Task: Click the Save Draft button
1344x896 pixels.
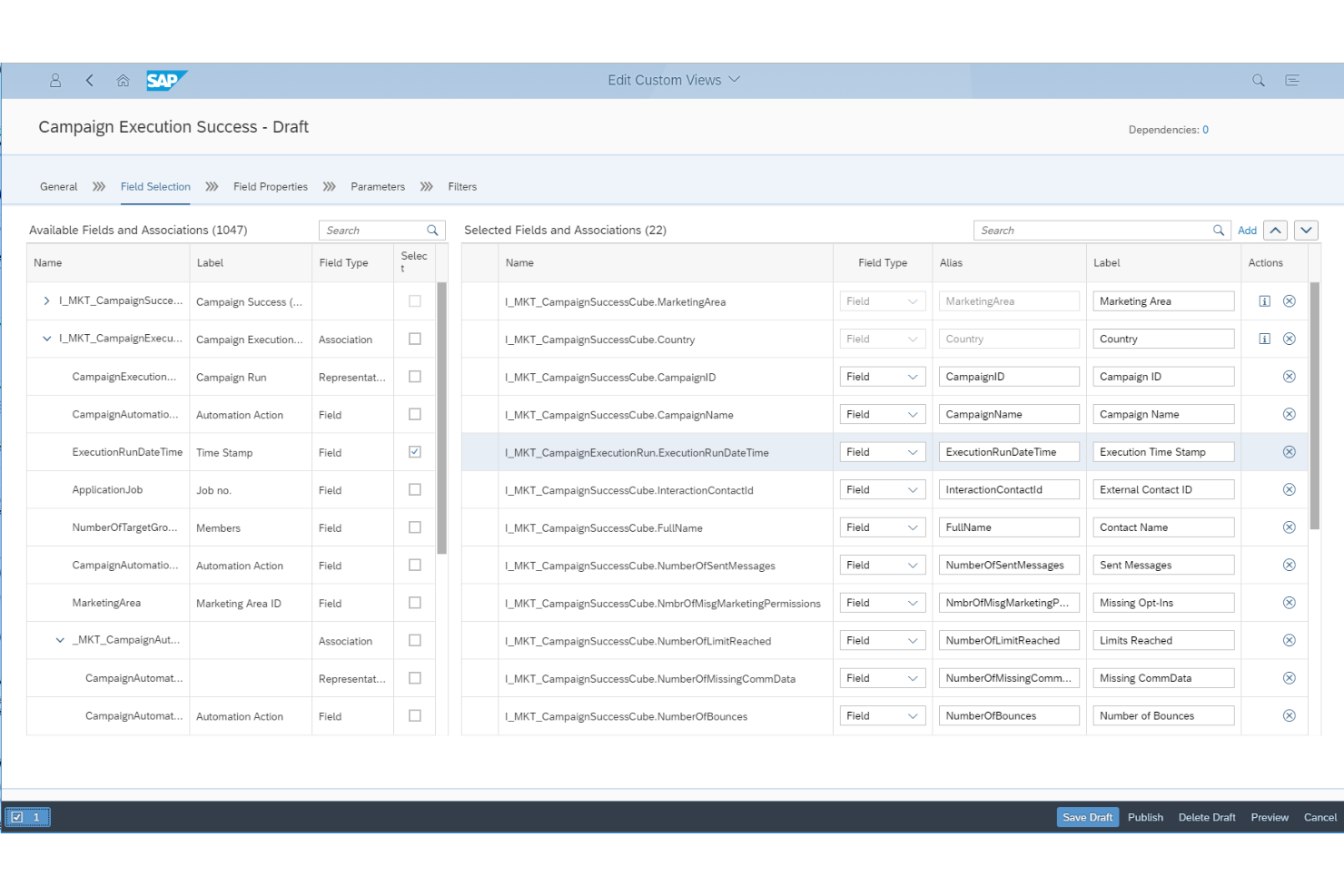Action: coord(1087,817)
